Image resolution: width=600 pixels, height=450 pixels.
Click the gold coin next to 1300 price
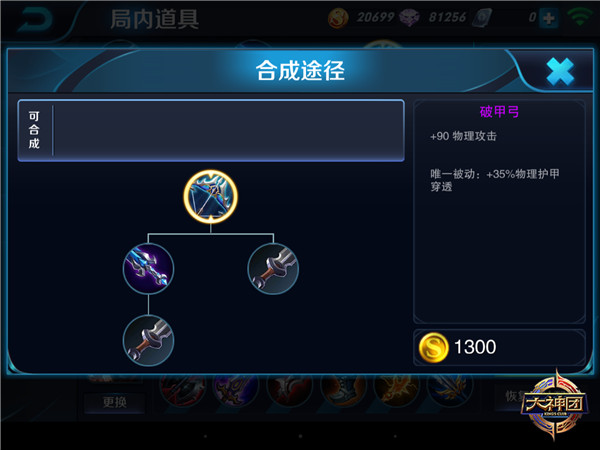point(433,347)
